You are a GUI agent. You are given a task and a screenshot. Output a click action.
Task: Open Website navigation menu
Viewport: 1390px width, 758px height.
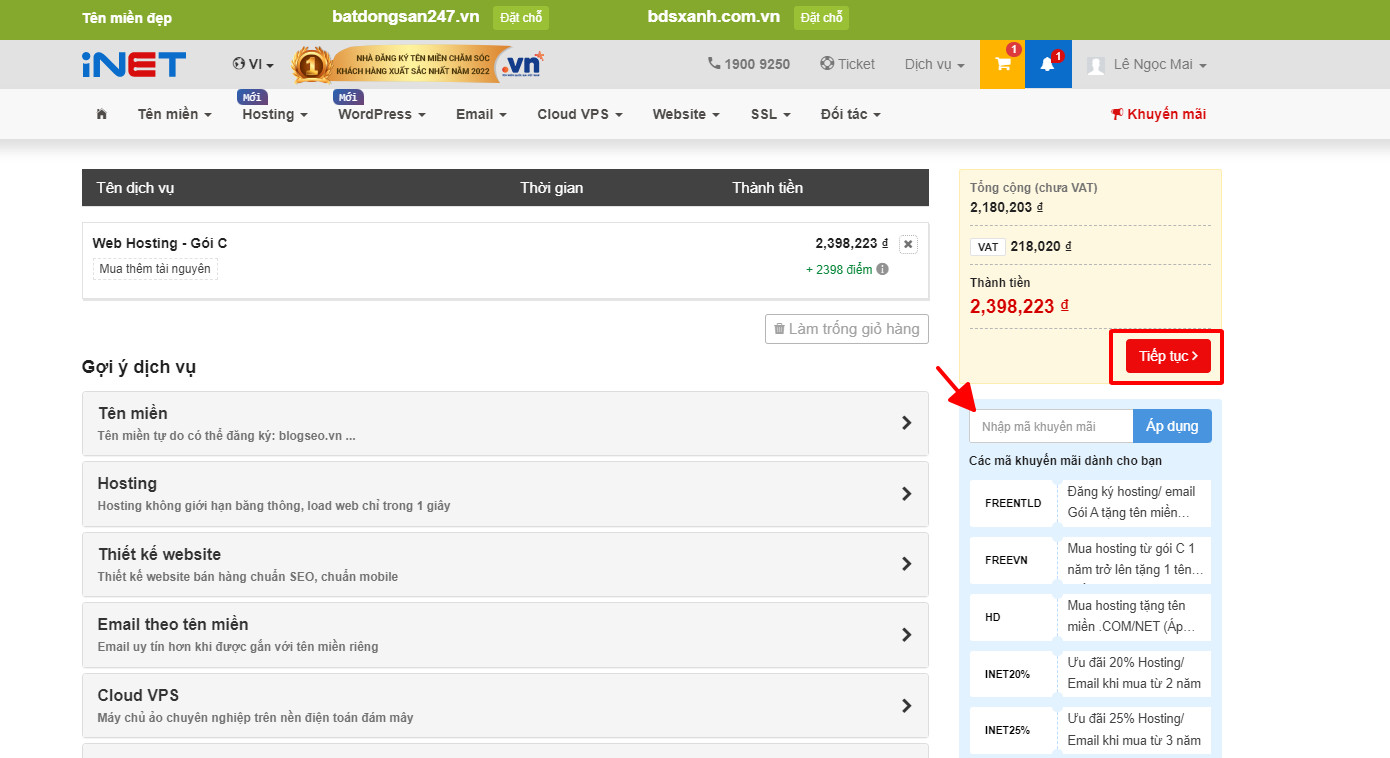click(686, 114)
